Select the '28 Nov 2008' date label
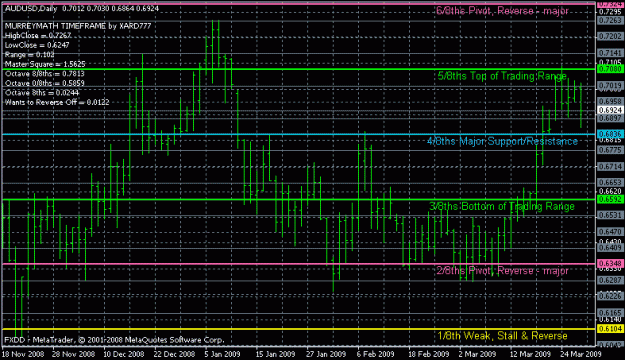This screenshot has height=360, width=625. [73, 354]
